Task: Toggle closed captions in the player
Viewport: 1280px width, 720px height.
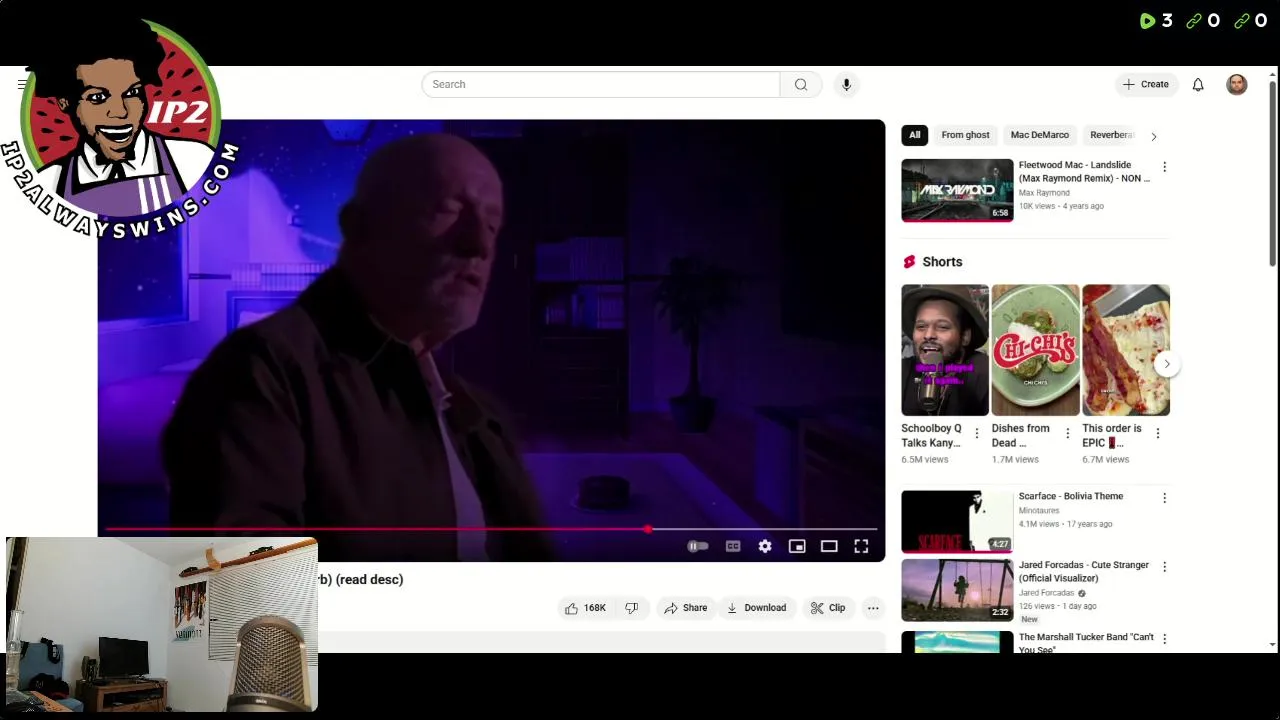Action: click(733, 546)
